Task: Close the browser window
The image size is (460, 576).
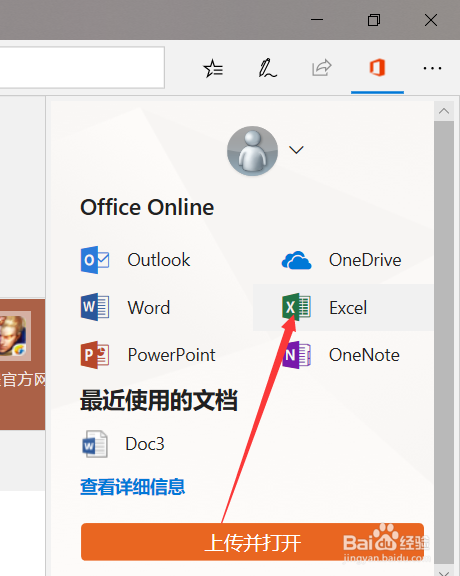Action: (x=431, y=20)
